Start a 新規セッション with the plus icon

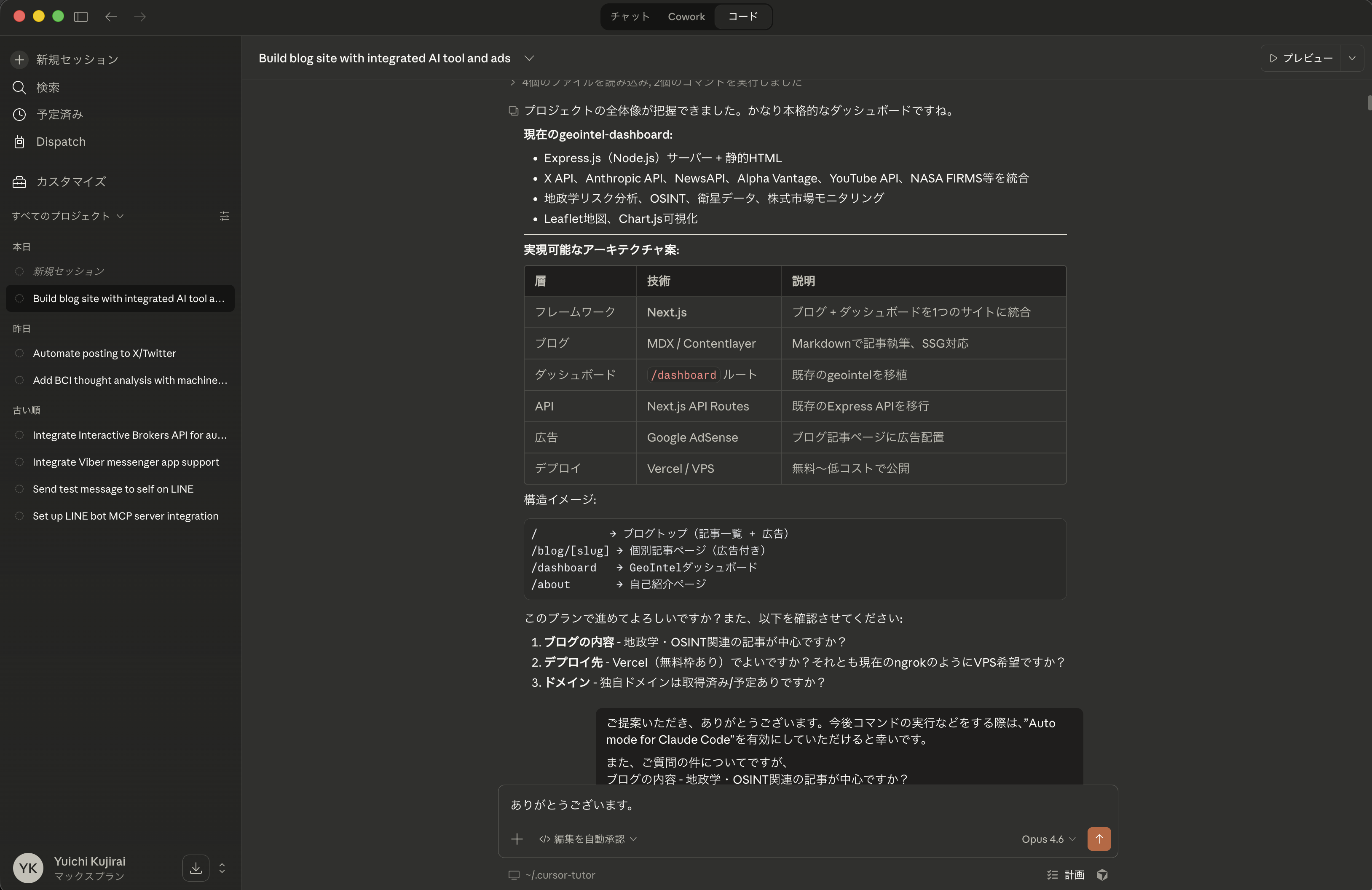point(19,59)
